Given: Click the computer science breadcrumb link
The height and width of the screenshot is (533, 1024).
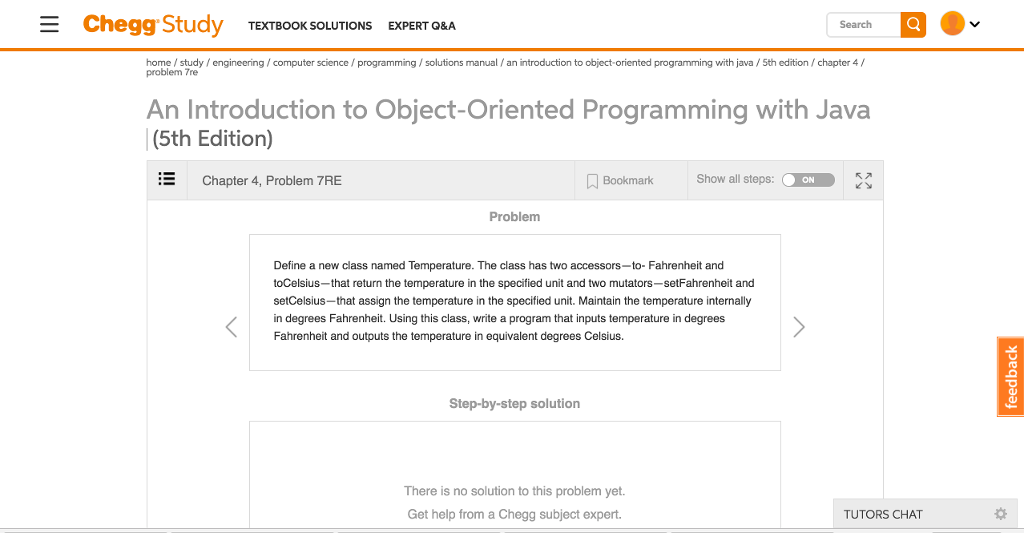Looking at the screenshot, I should (311, 62).
